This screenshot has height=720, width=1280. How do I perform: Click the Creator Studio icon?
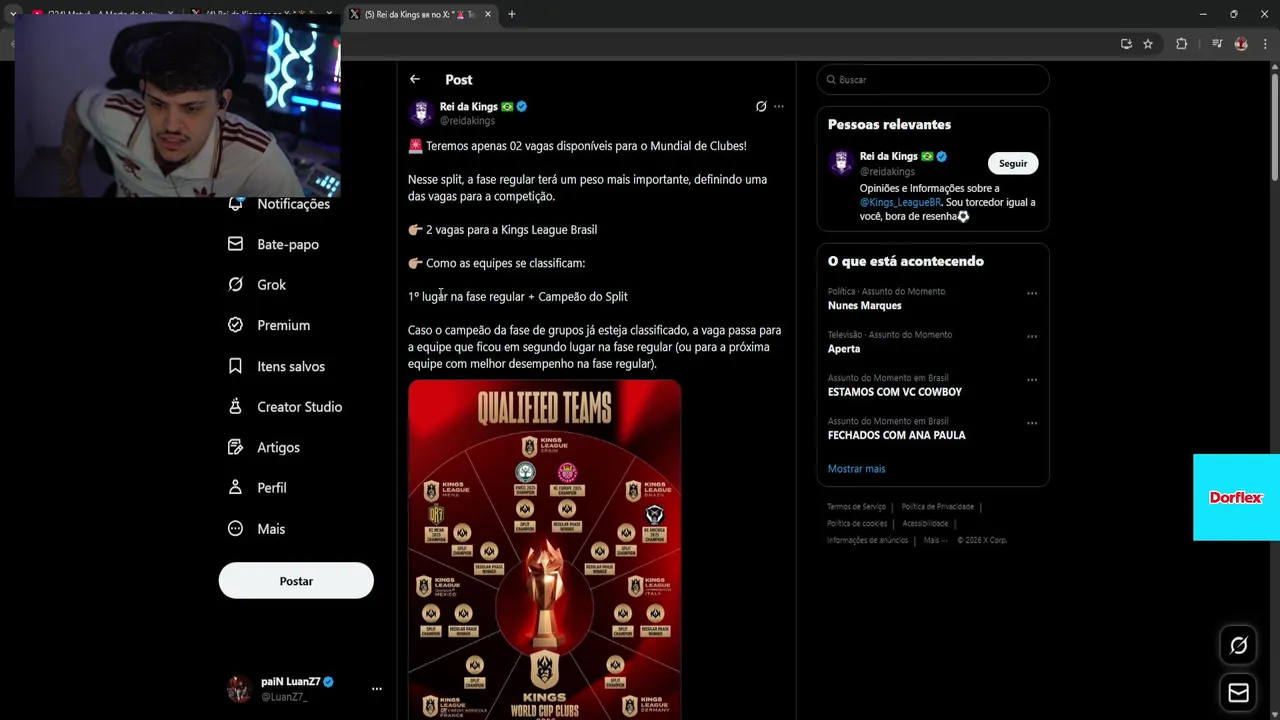point(235,407)
